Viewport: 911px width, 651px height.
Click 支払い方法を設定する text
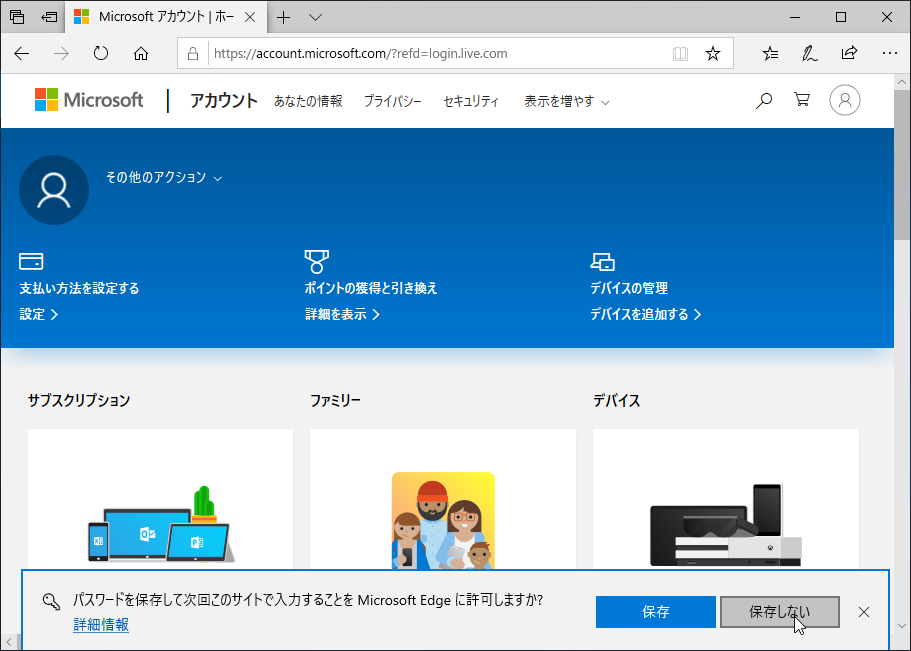point(80,288)
